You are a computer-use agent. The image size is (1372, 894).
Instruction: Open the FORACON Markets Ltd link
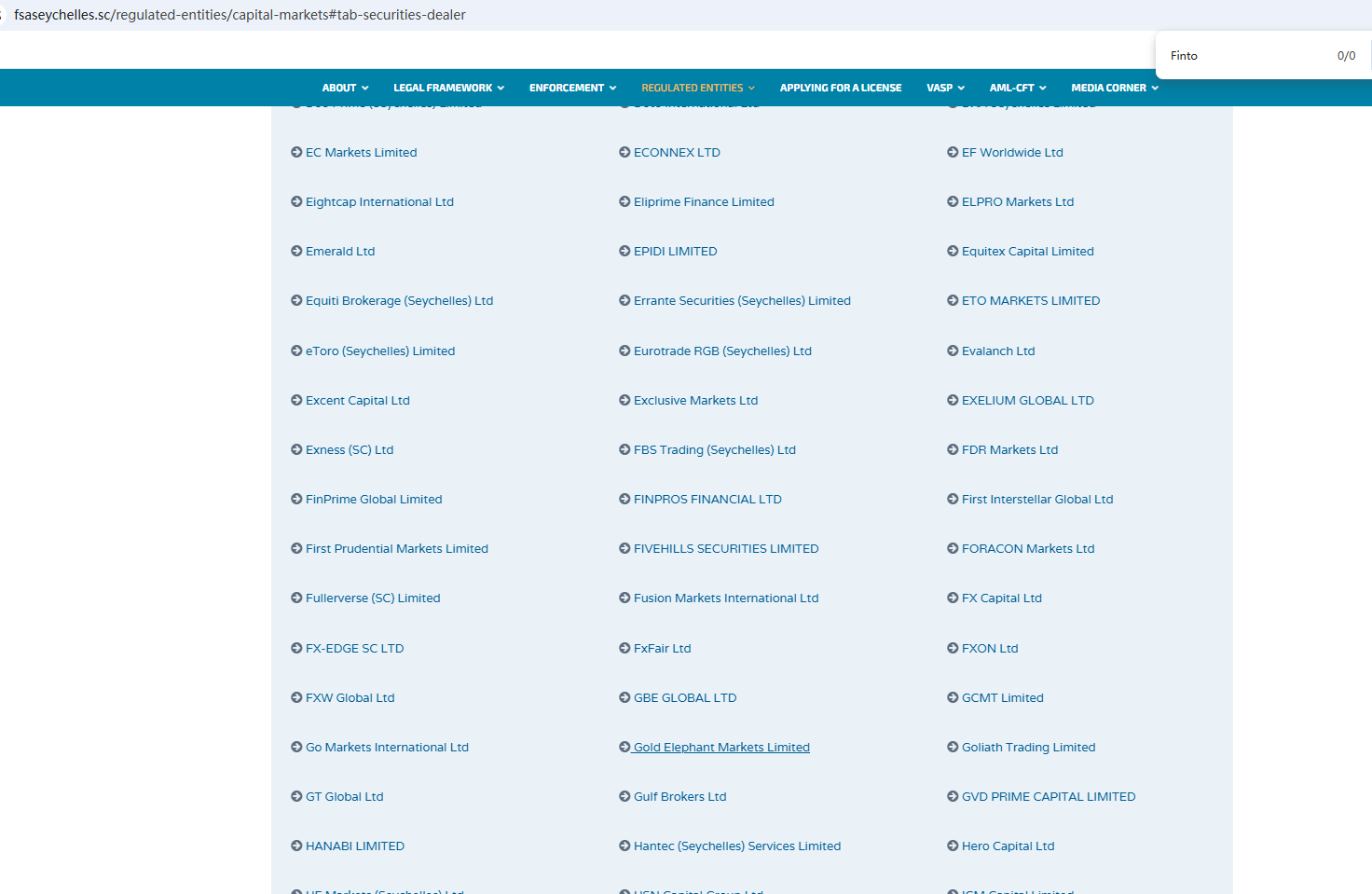[1028, 548]
